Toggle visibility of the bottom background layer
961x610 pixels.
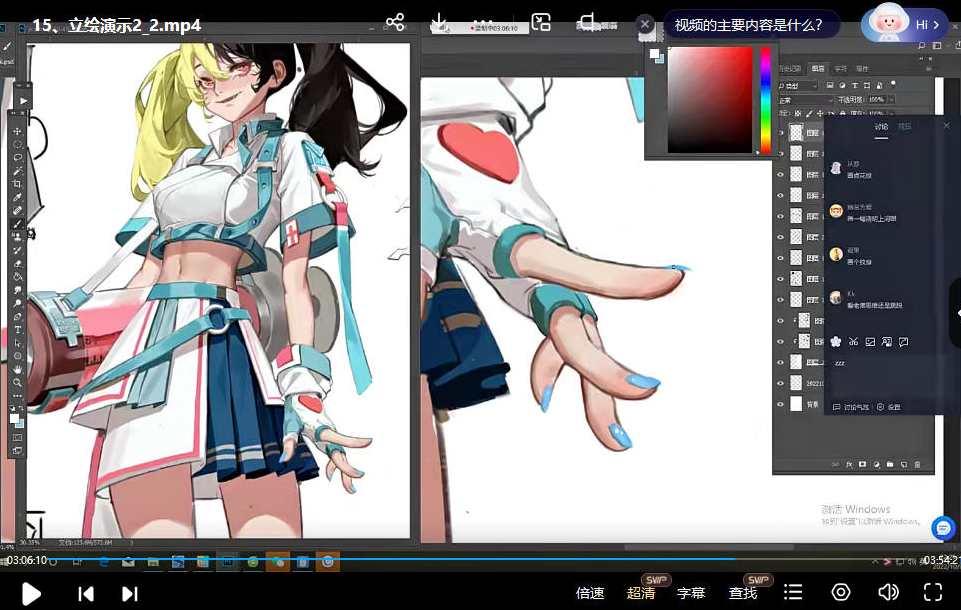point(781,405)
